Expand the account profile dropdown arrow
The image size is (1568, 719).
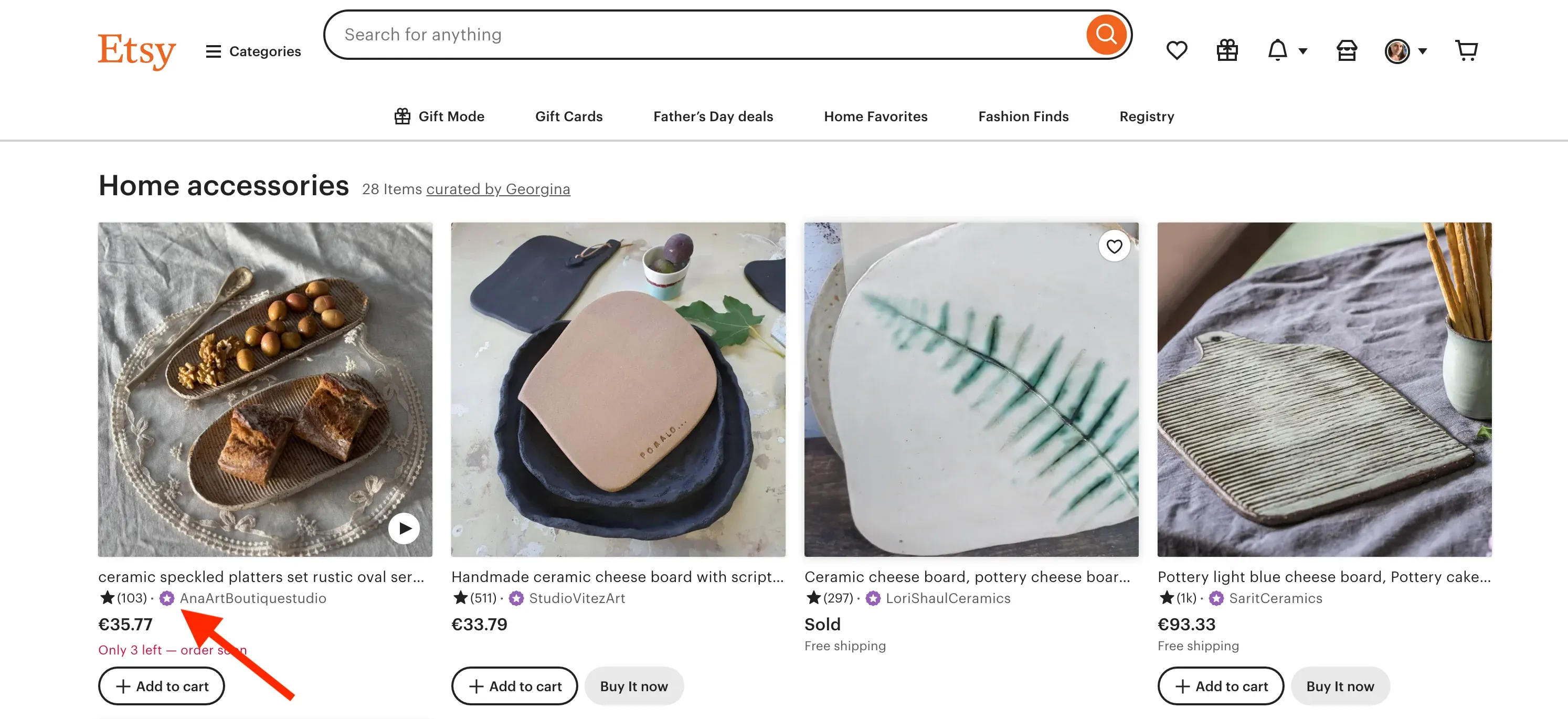pos(1422,51)
